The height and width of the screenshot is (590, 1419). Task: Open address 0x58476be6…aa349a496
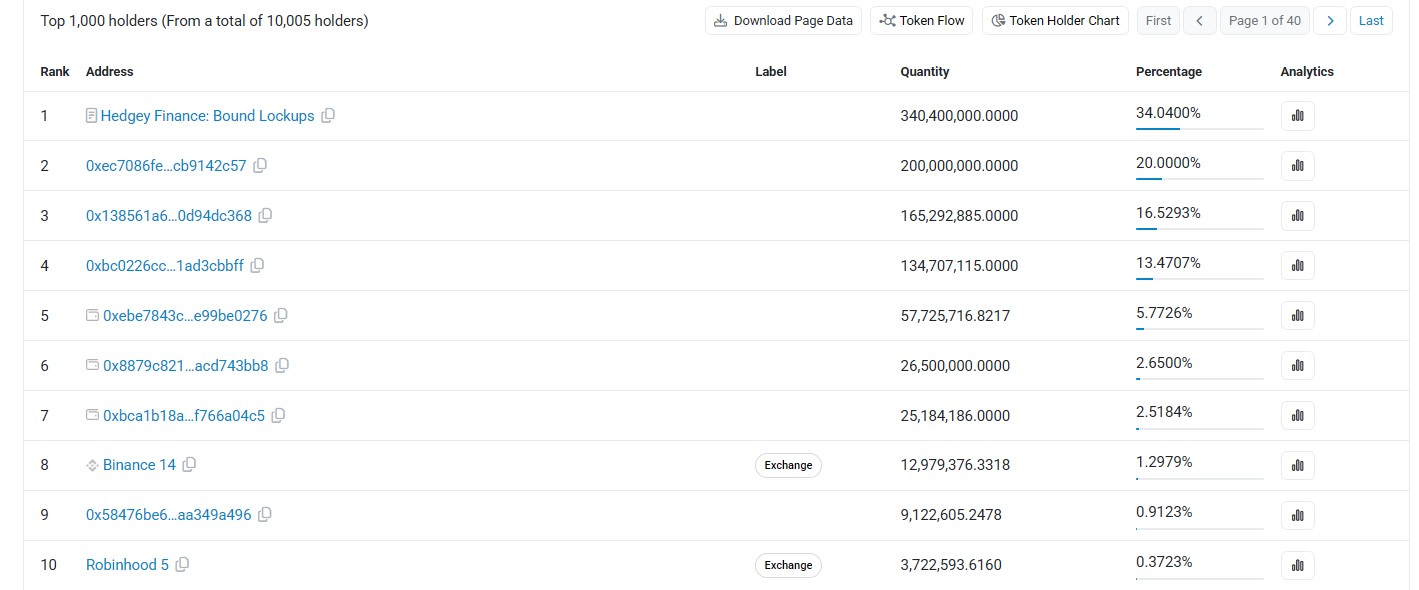pos(169,515)
